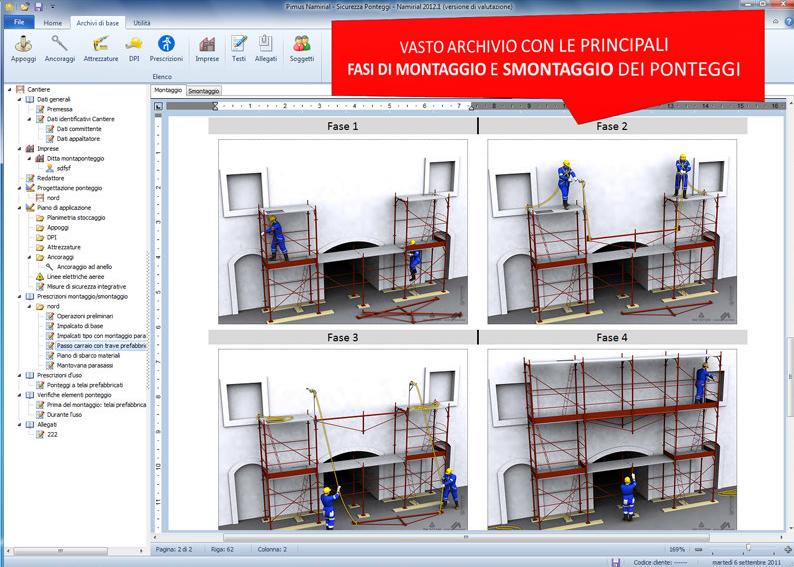Viewport: 794px width, 567px height.
Task: Open the File menu button
Action: coord(18,22)
